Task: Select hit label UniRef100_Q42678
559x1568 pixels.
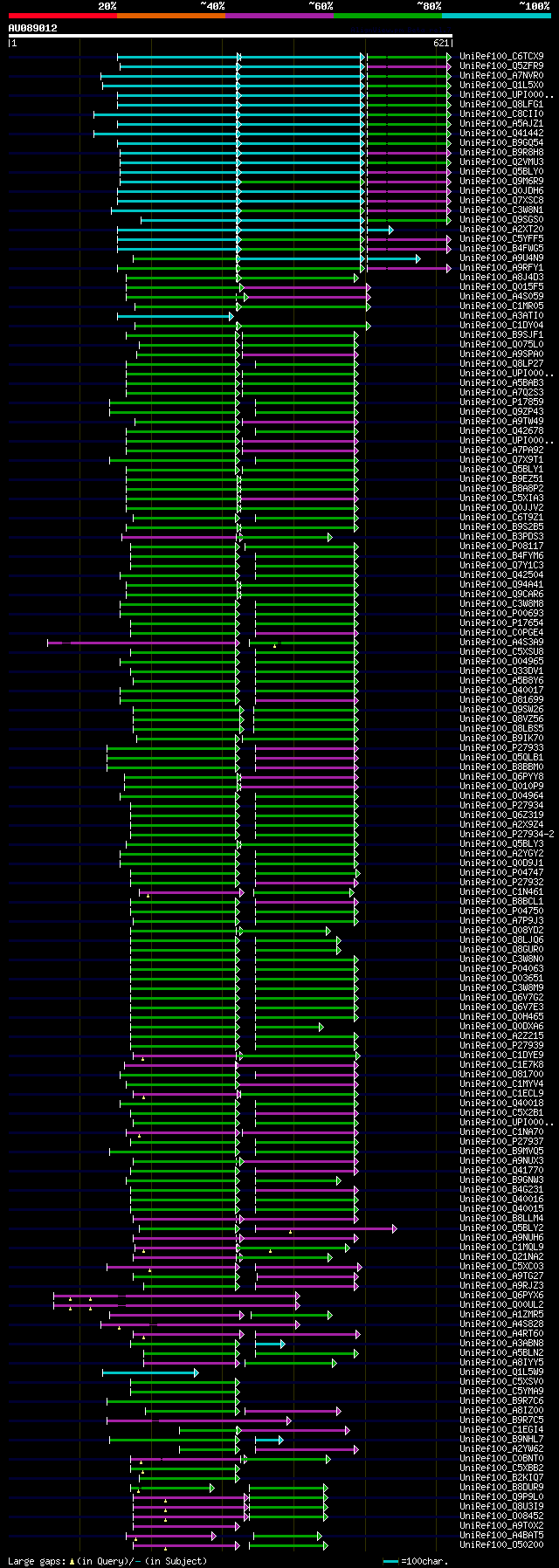Action: point(501,431)
